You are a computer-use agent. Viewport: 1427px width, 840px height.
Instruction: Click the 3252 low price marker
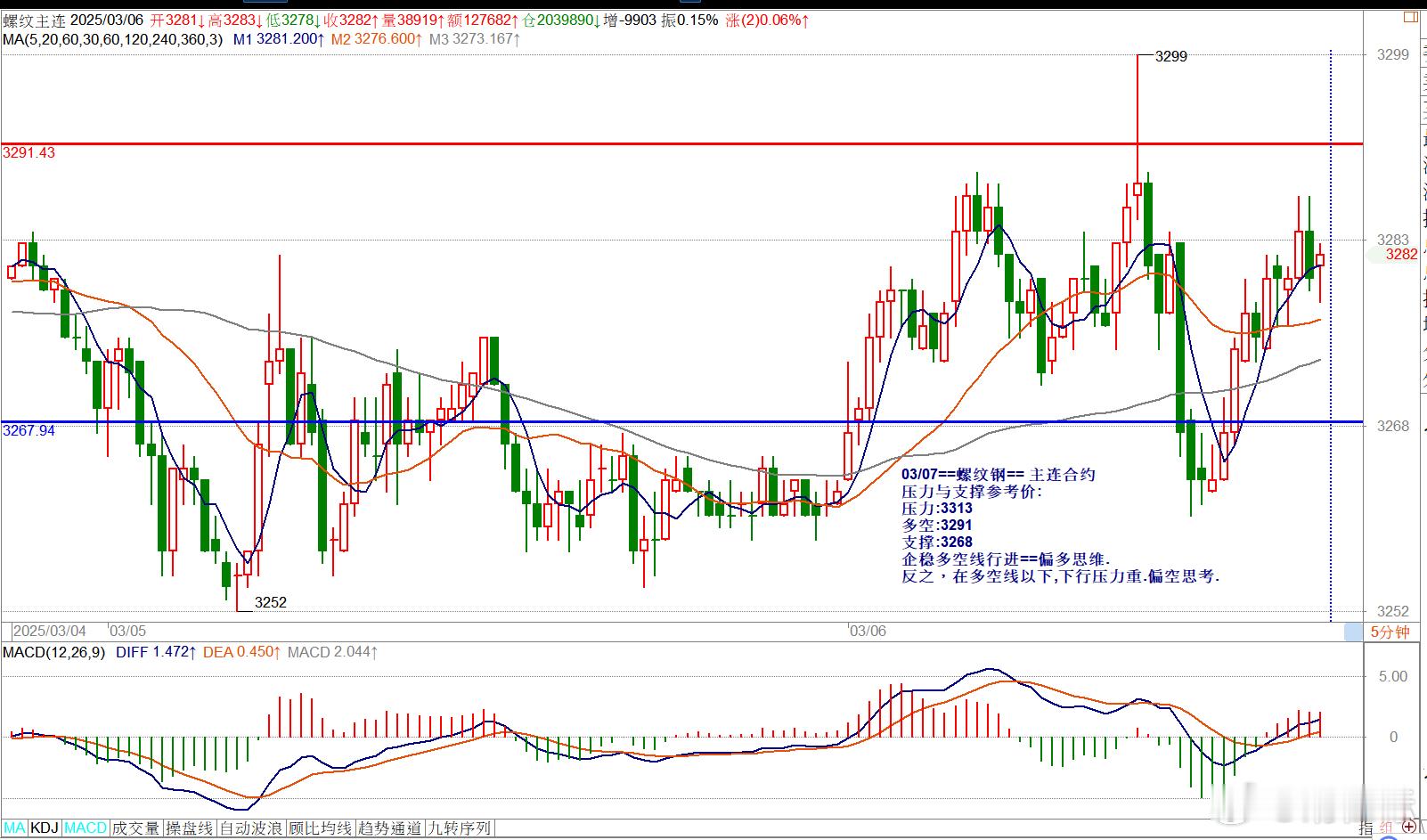[271, 602]
